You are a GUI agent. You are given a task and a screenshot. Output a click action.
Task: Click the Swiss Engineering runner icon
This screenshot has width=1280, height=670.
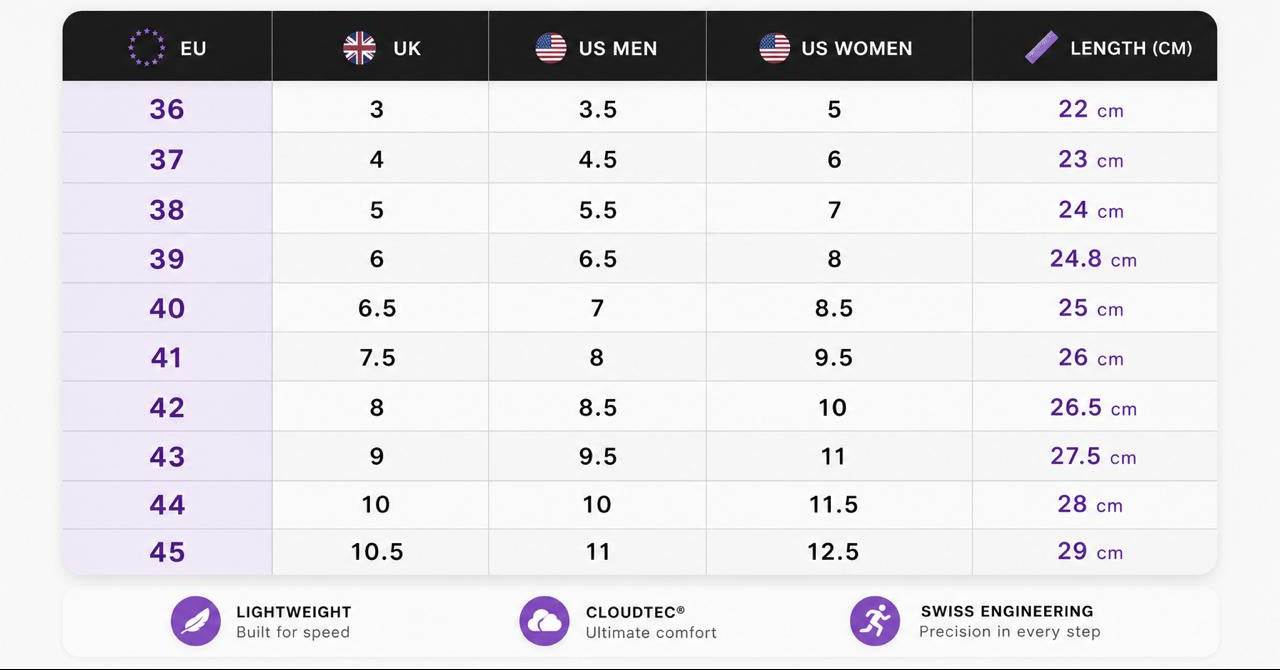pos(875,621)
